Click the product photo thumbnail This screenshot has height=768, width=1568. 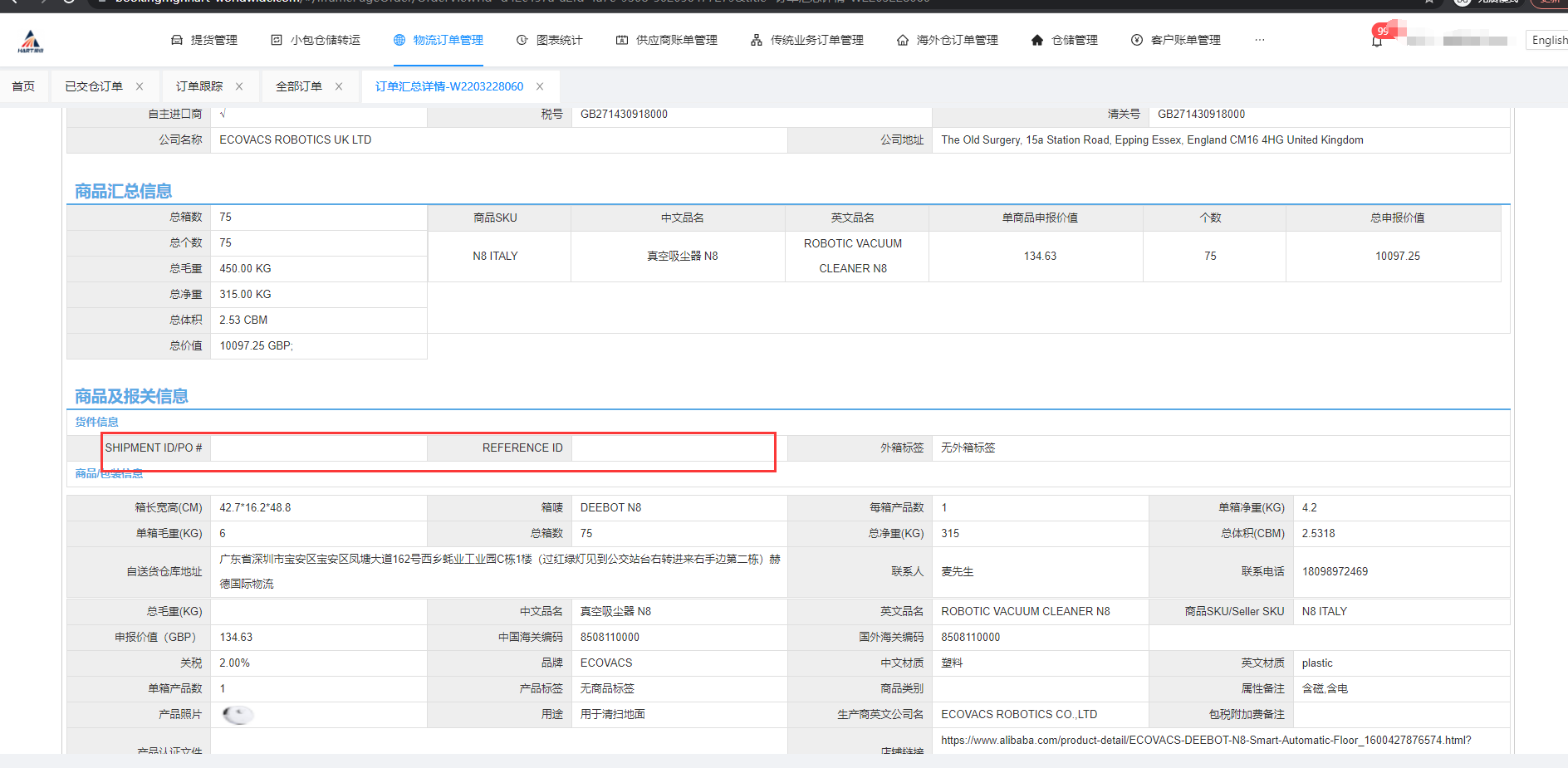(x=238, y=714)
